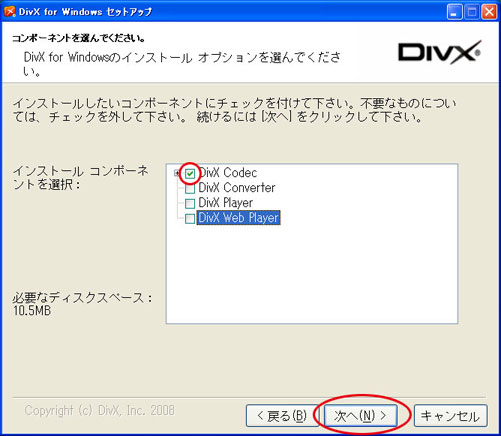This screenshot has height=436, width=501.
Task: Cancel setup with the キャンセル button
Action: (x=450, y=416)
